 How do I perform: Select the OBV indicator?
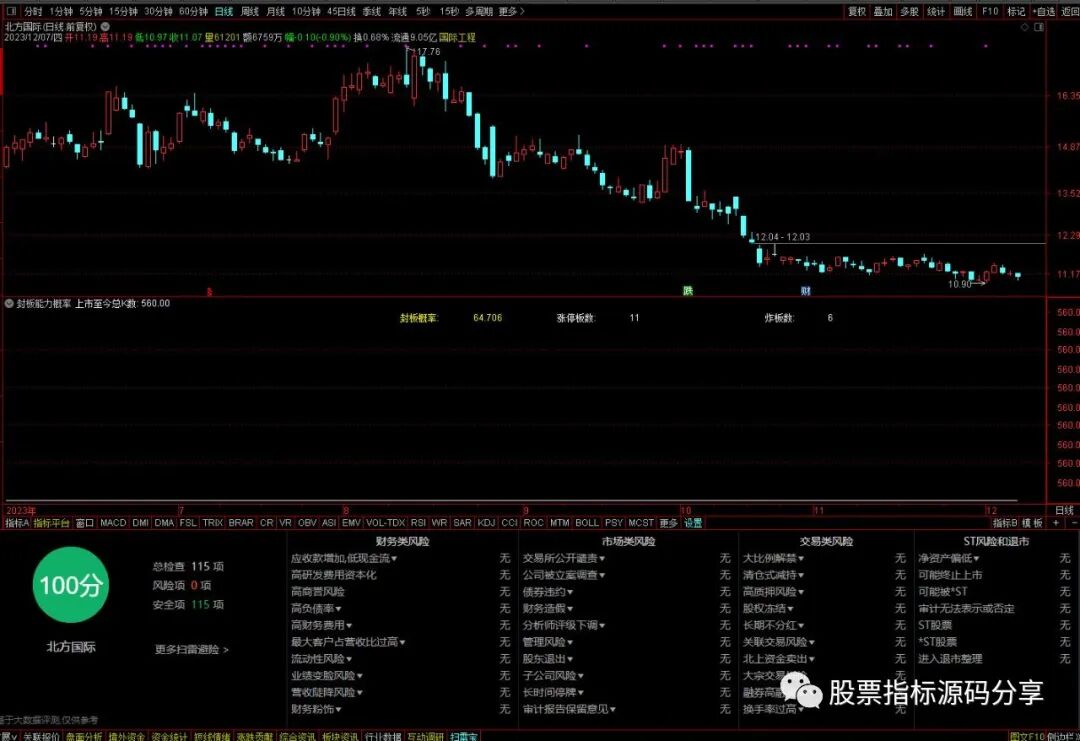click(307, 523)
